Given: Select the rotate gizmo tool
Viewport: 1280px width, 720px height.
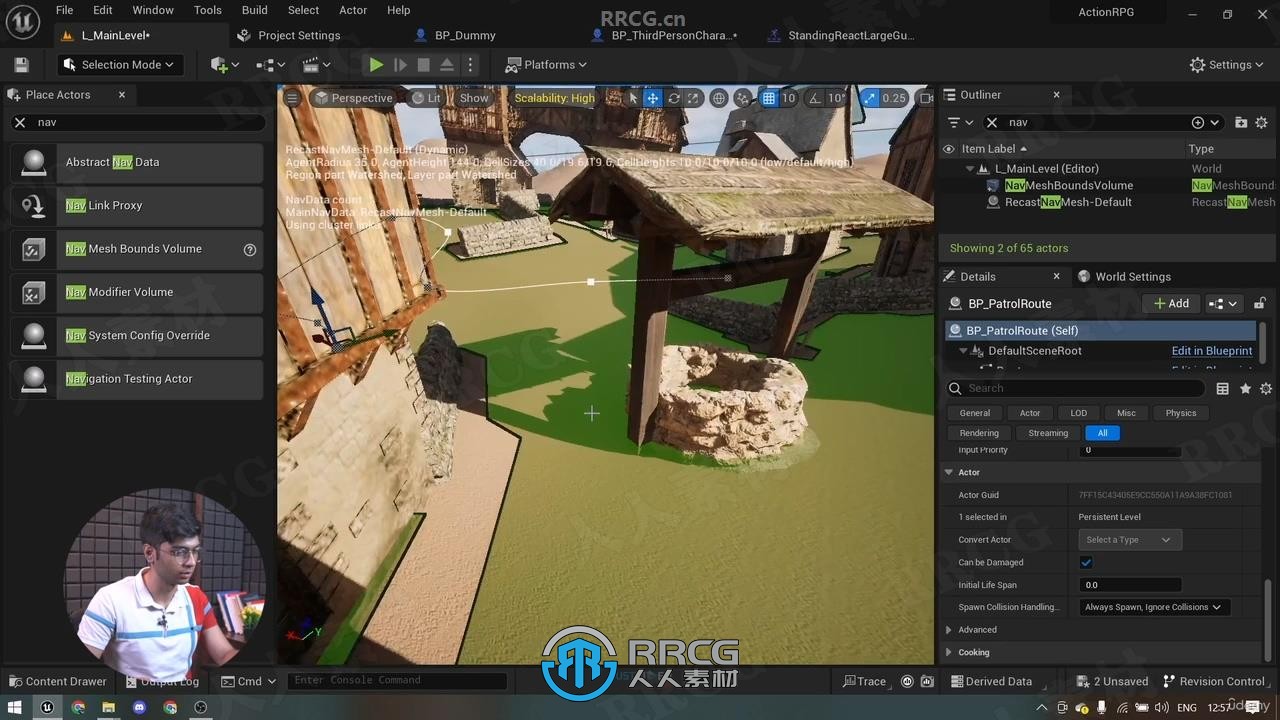Looking at the screenshot, I should tap(673, 98).
